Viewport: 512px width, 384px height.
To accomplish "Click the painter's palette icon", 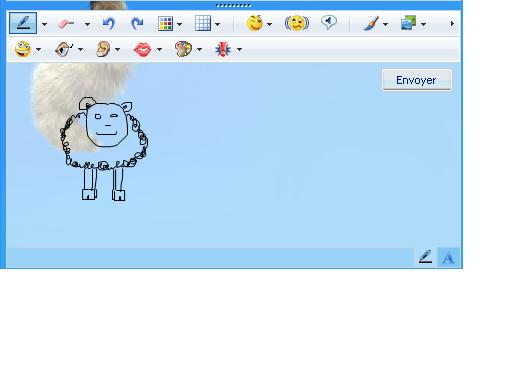I will click(x=183, y=49).
